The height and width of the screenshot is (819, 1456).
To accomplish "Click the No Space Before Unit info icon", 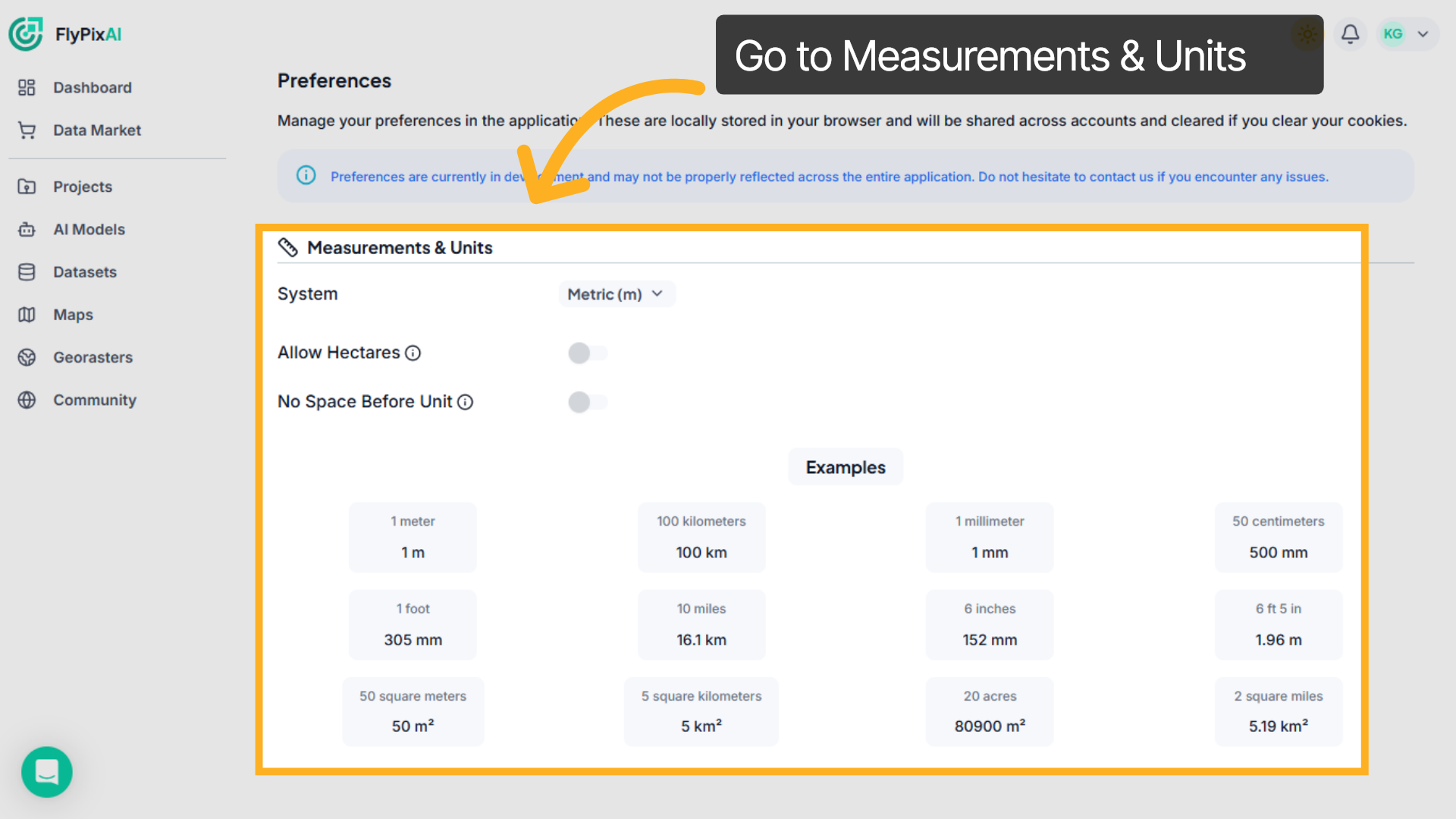I will point(465,402).
